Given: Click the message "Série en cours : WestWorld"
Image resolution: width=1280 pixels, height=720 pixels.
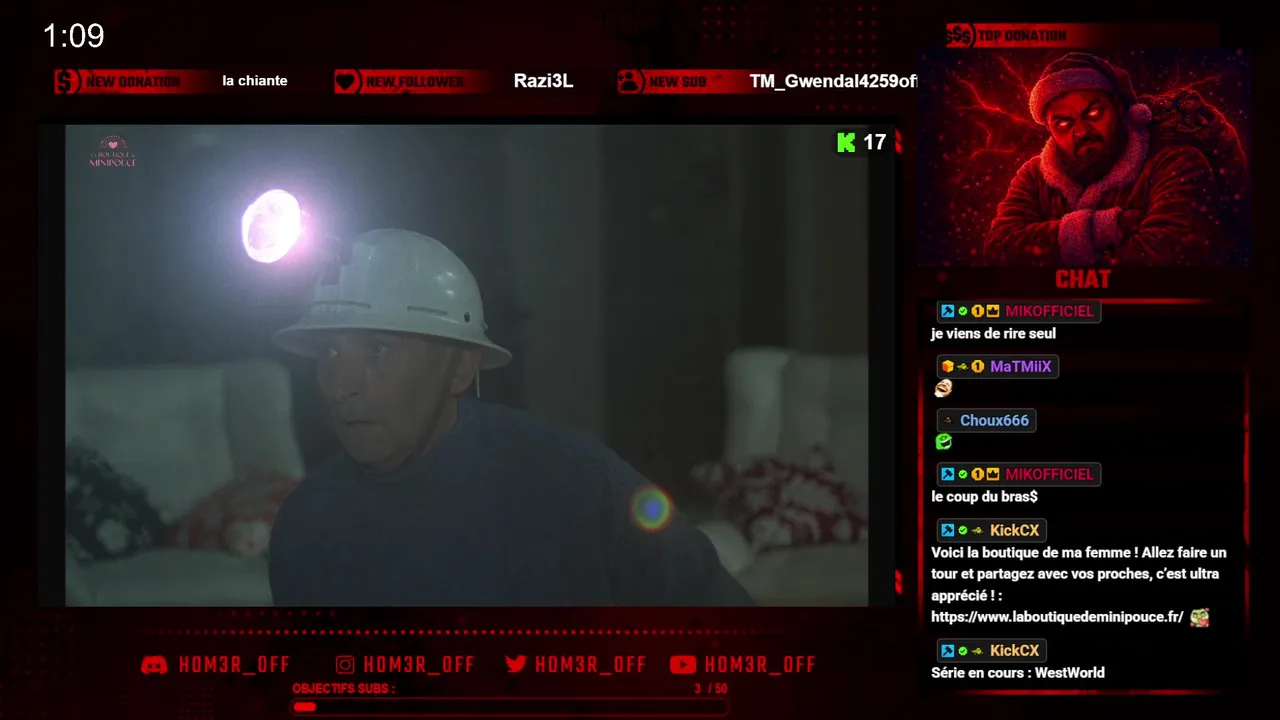Looking at the screenshot, I should (x=1018, y=673).
